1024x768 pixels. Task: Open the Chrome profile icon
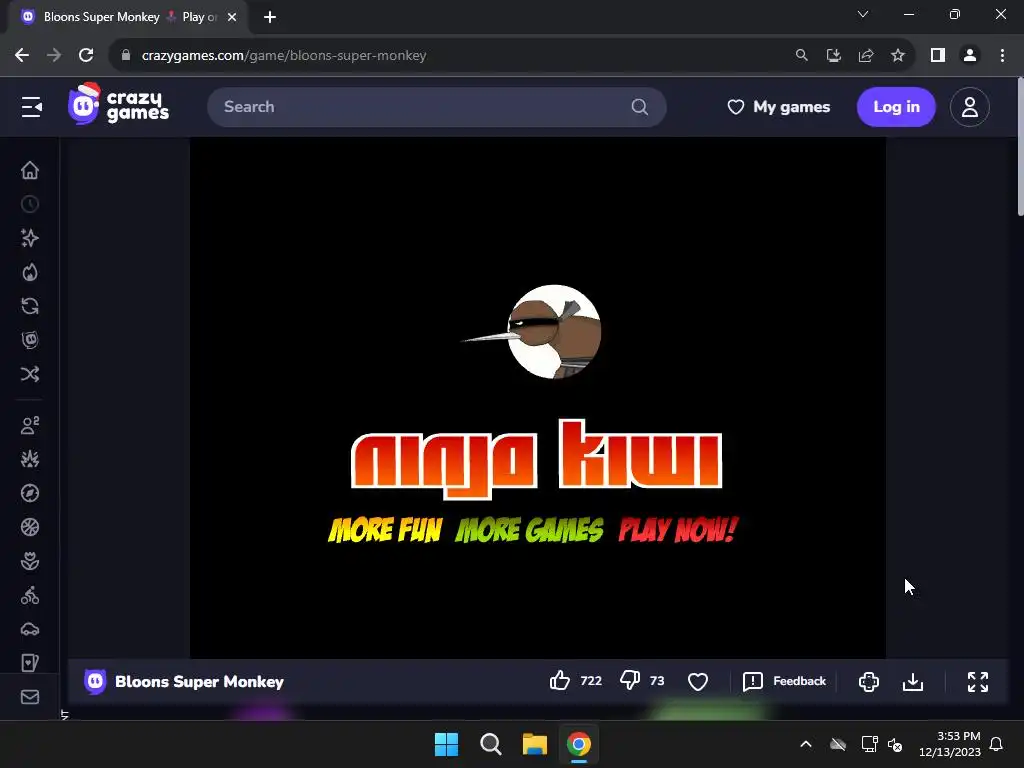click(970, 56)
